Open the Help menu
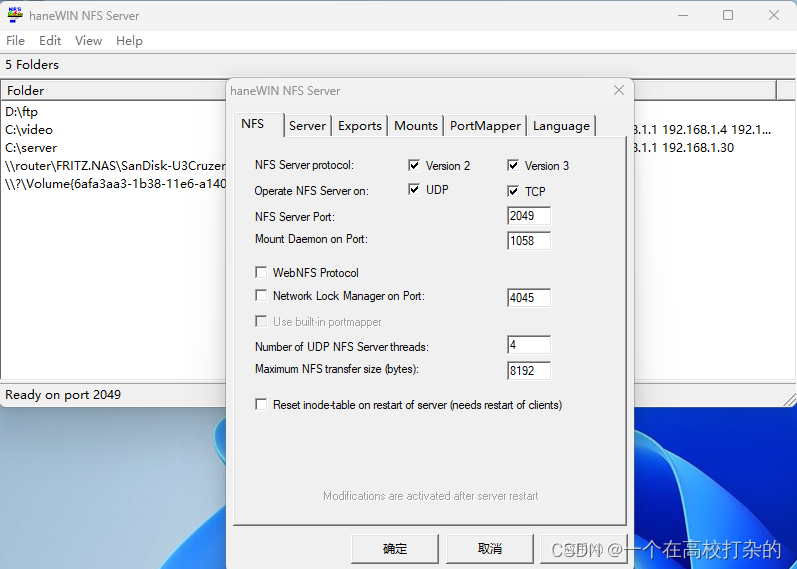797x569 pixels. click(129, 41)
